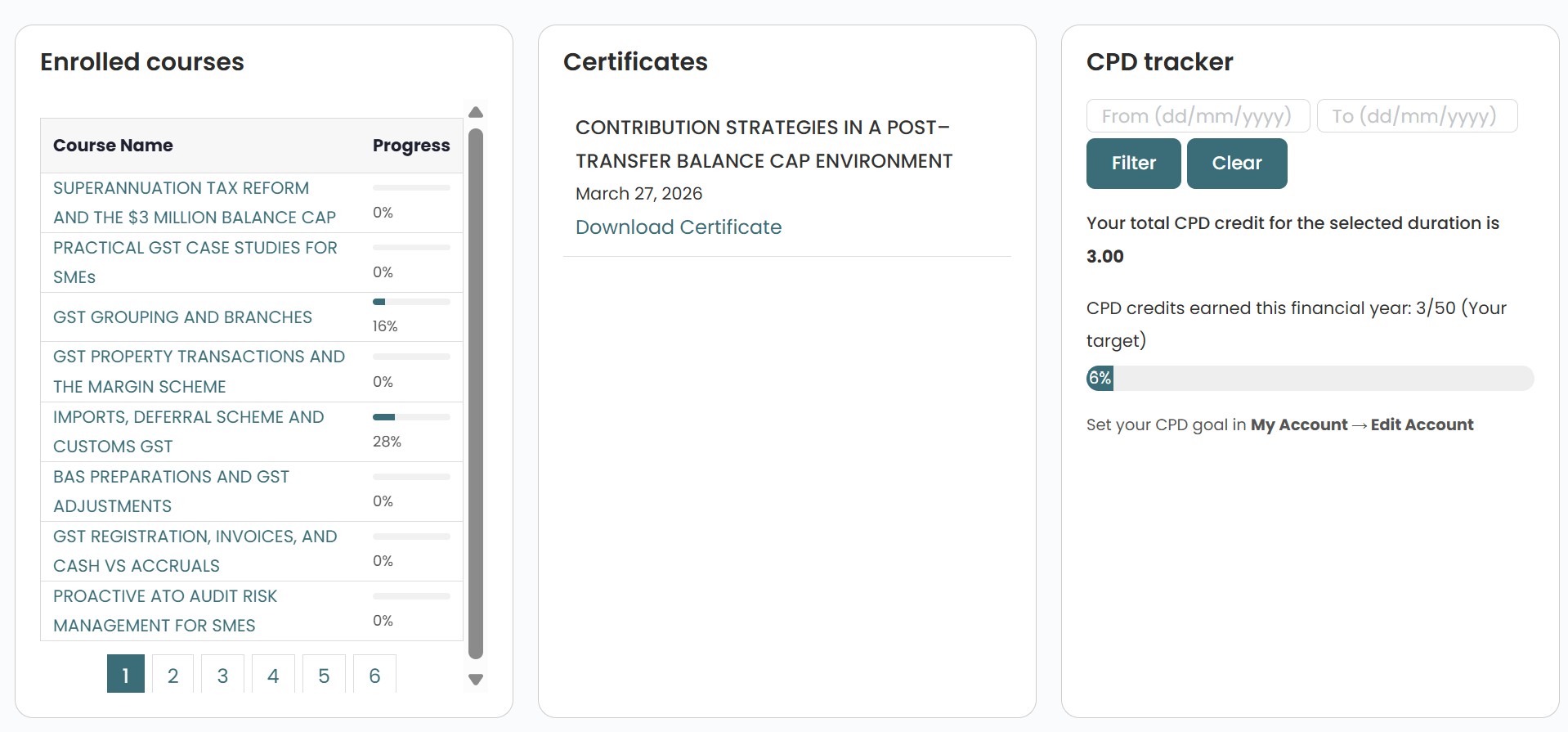The width and height of the screenshot is (1568, 732).
Task: Select current page 1 in pagination
Action: pyautogui.click(x=125, y=675)
